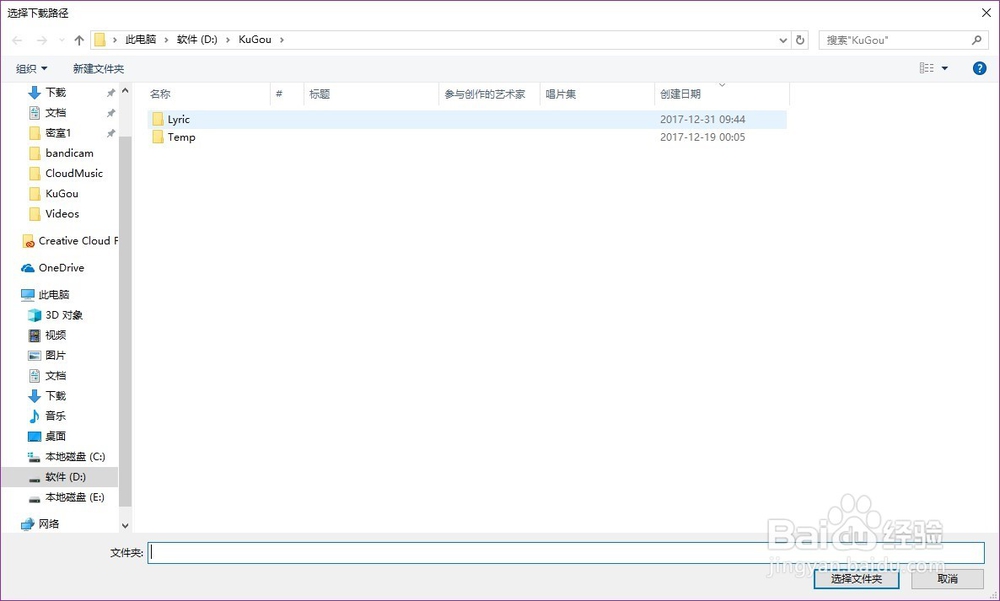Click the pin icon next to 密室1
This screenshot has width=1000, height=601.
[x=111, y=133]
